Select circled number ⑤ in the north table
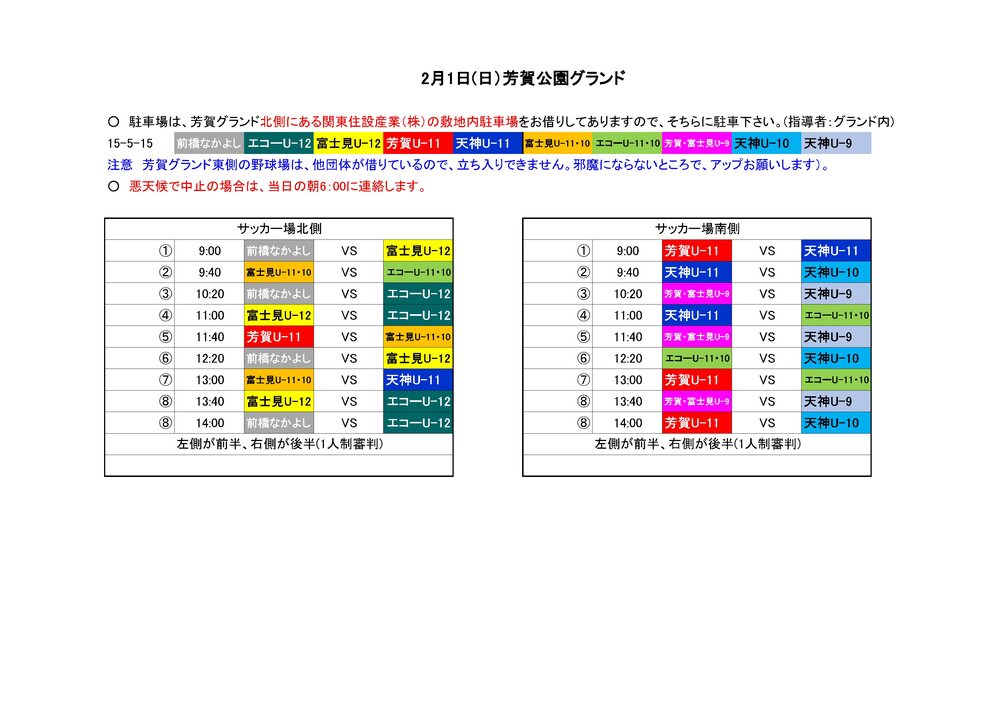The width and height of the screenshot is (1000, 707). pyautogui.click(x=166, y=337)
